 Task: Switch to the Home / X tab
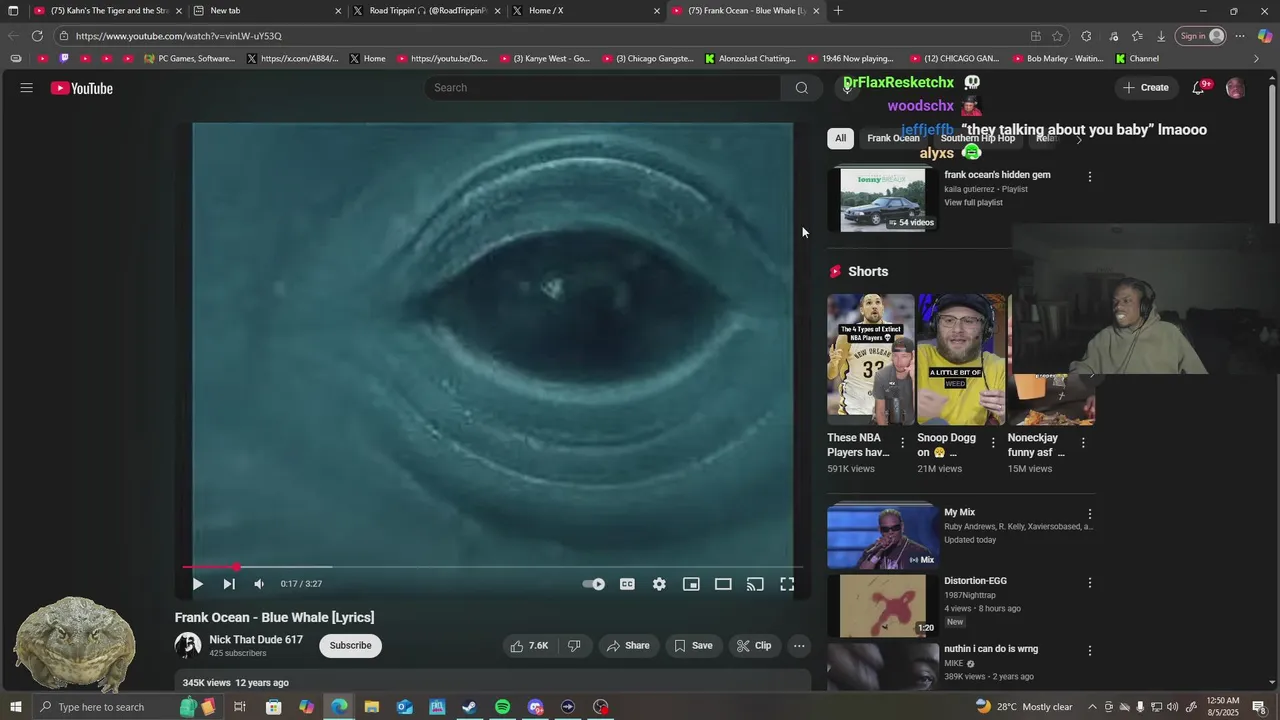click(586, 11)
